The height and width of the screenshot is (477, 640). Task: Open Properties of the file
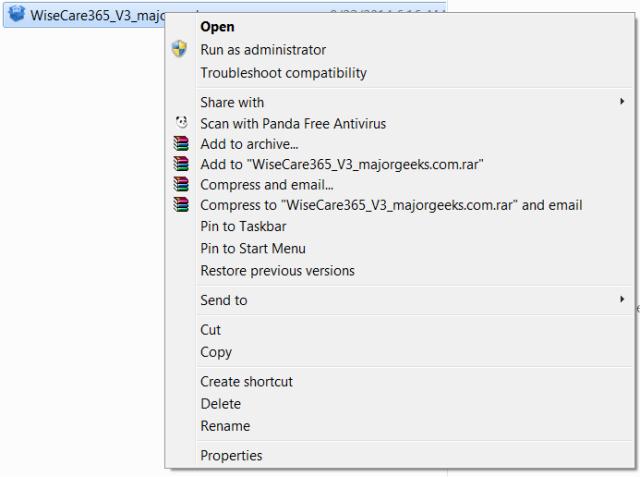point(231,456)
